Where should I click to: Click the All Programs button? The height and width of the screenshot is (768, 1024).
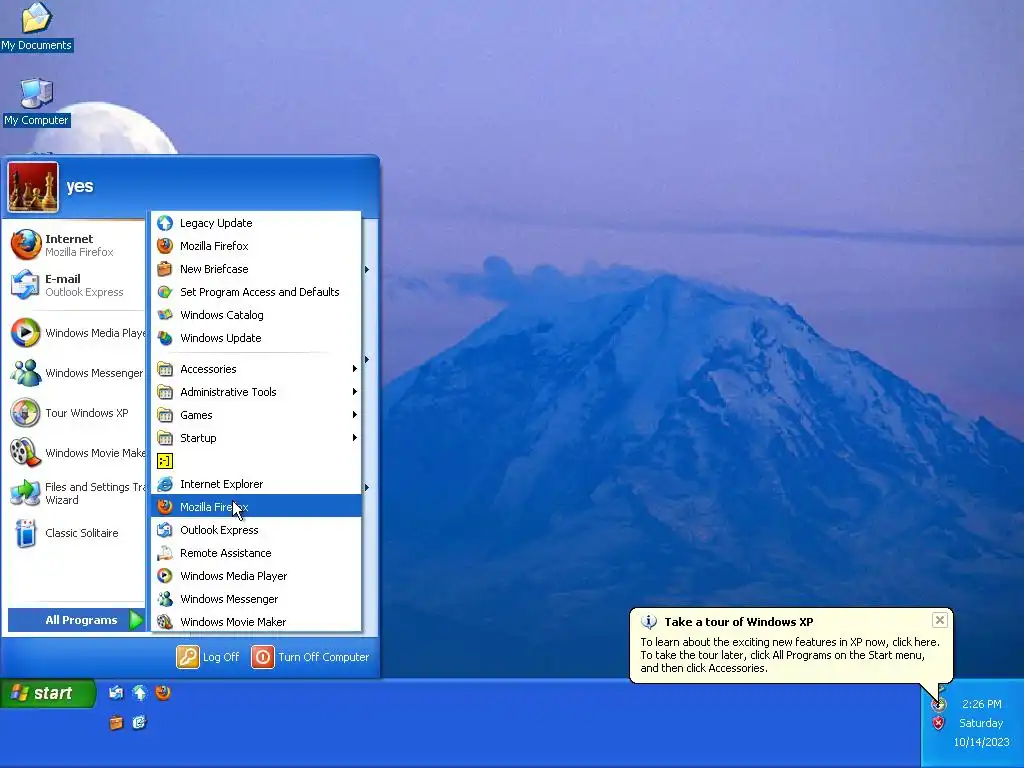click(x=76, y=620)
